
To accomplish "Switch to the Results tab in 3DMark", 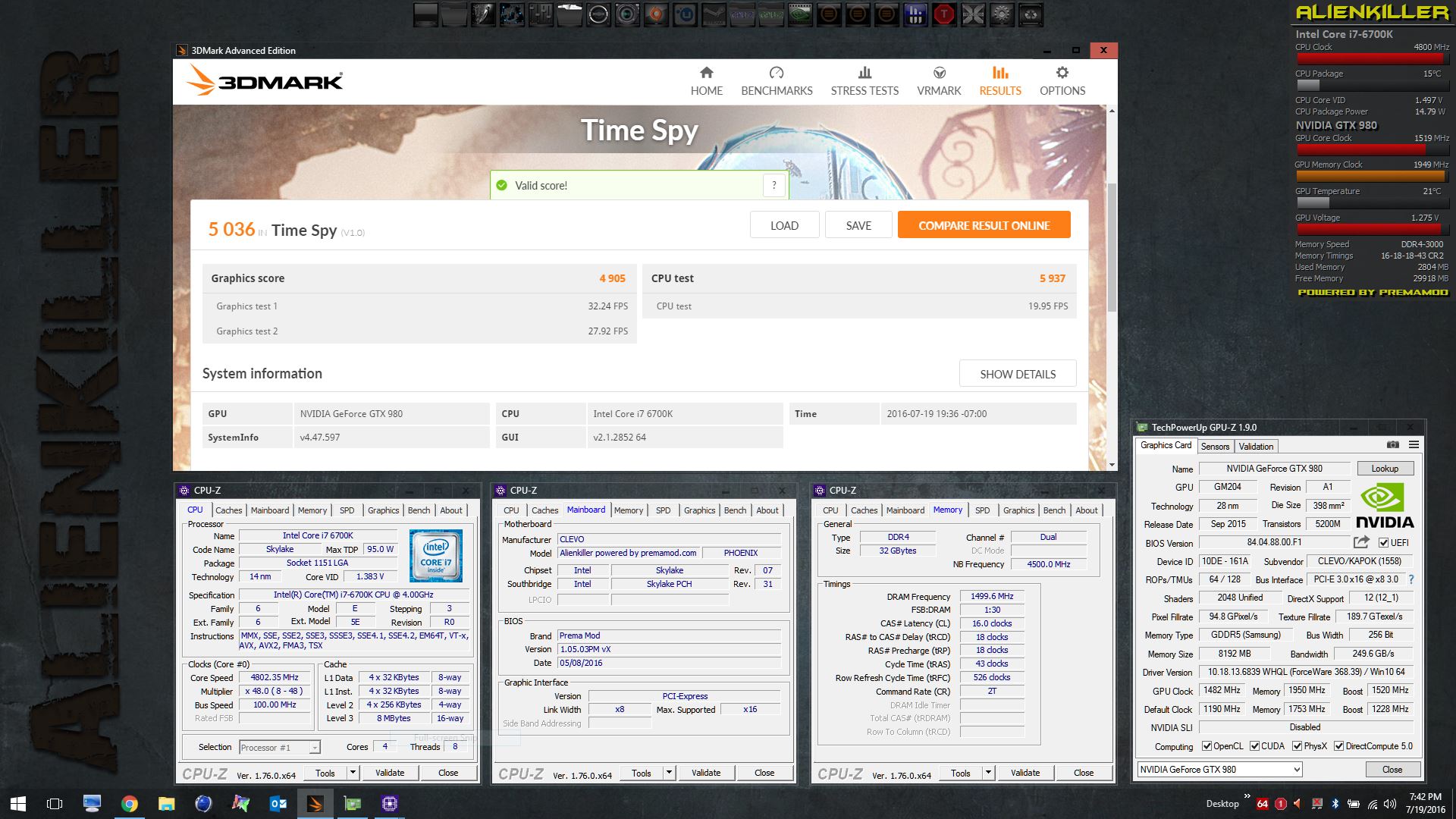I will point(999,81).
